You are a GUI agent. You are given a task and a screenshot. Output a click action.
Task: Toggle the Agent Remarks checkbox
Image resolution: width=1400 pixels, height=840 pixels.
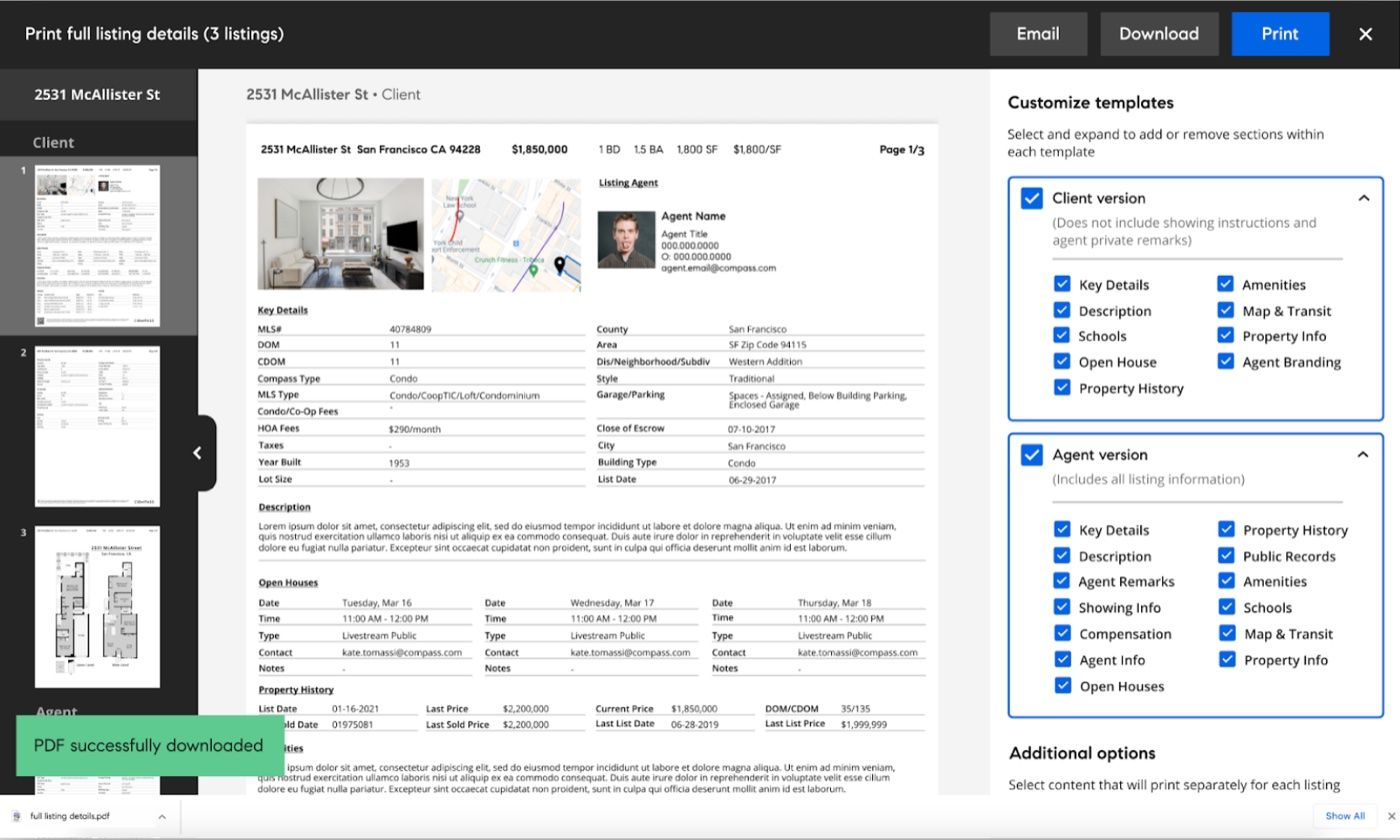click(x=1062, y=581)
